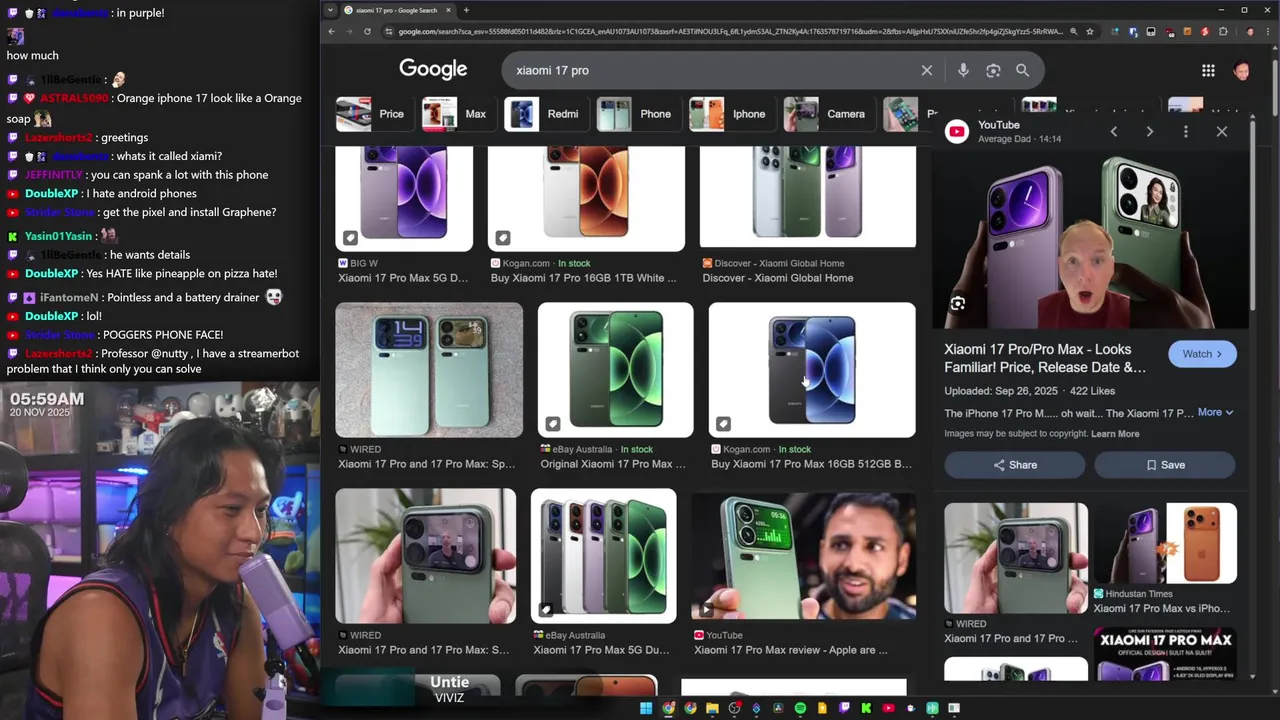Open the Kogan white and orange Xiaomi 17 Pro thumbnail
Viewport: 1280px width, 720px height.
point(586,198)
